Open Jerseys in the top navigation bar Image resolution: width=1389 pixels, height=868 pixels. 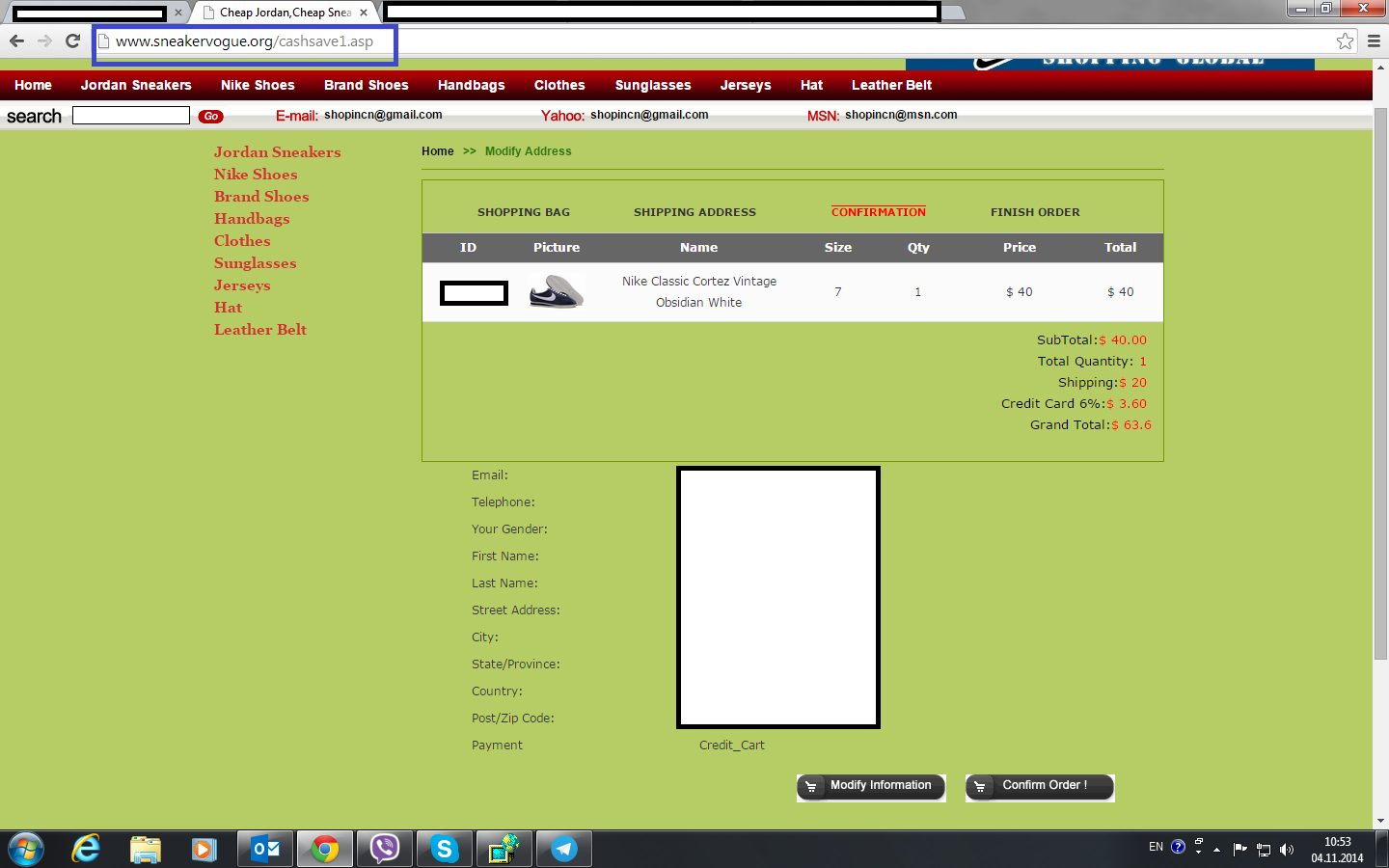pyautogui.click(x=746, y=85)
